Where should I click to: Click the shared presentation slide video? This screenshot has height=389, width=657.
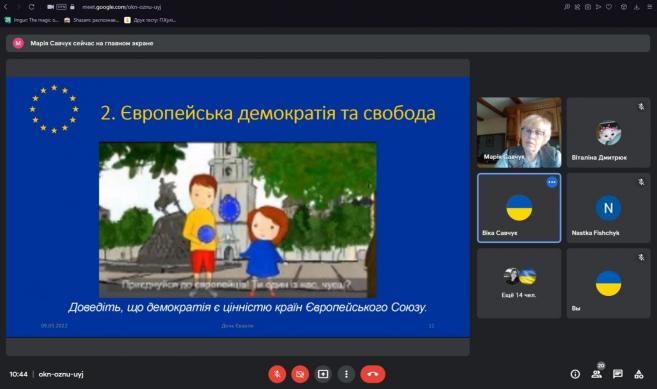[238, 220]
